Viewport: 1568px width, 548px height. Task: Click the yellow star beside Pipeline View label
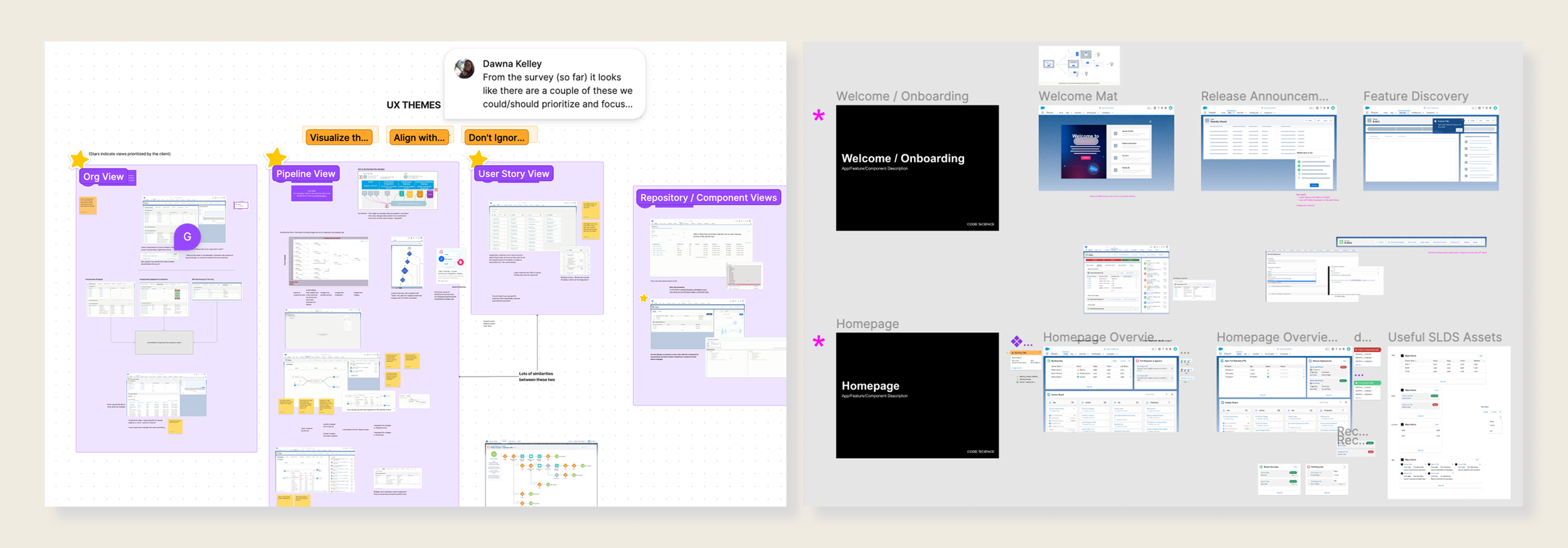276,158
